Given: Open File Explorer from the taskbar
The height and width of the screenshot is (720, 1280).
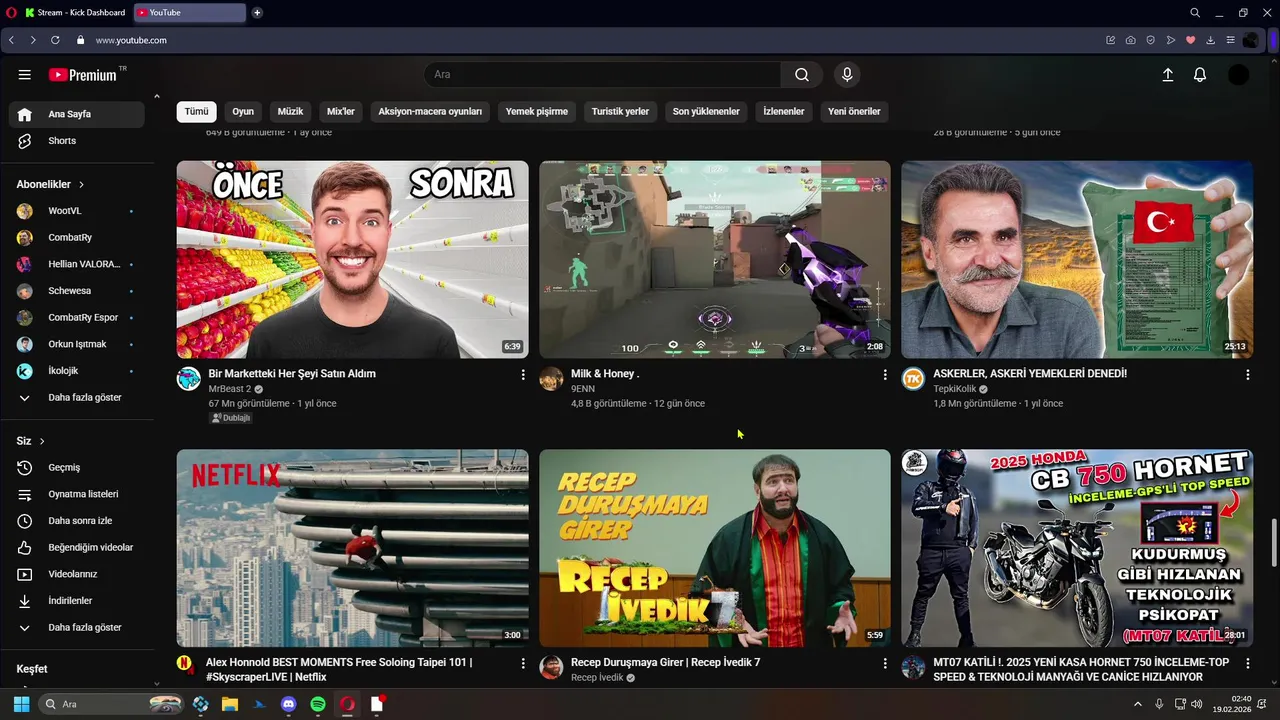Looking at the screenshot, I should [x=230, y=704].
